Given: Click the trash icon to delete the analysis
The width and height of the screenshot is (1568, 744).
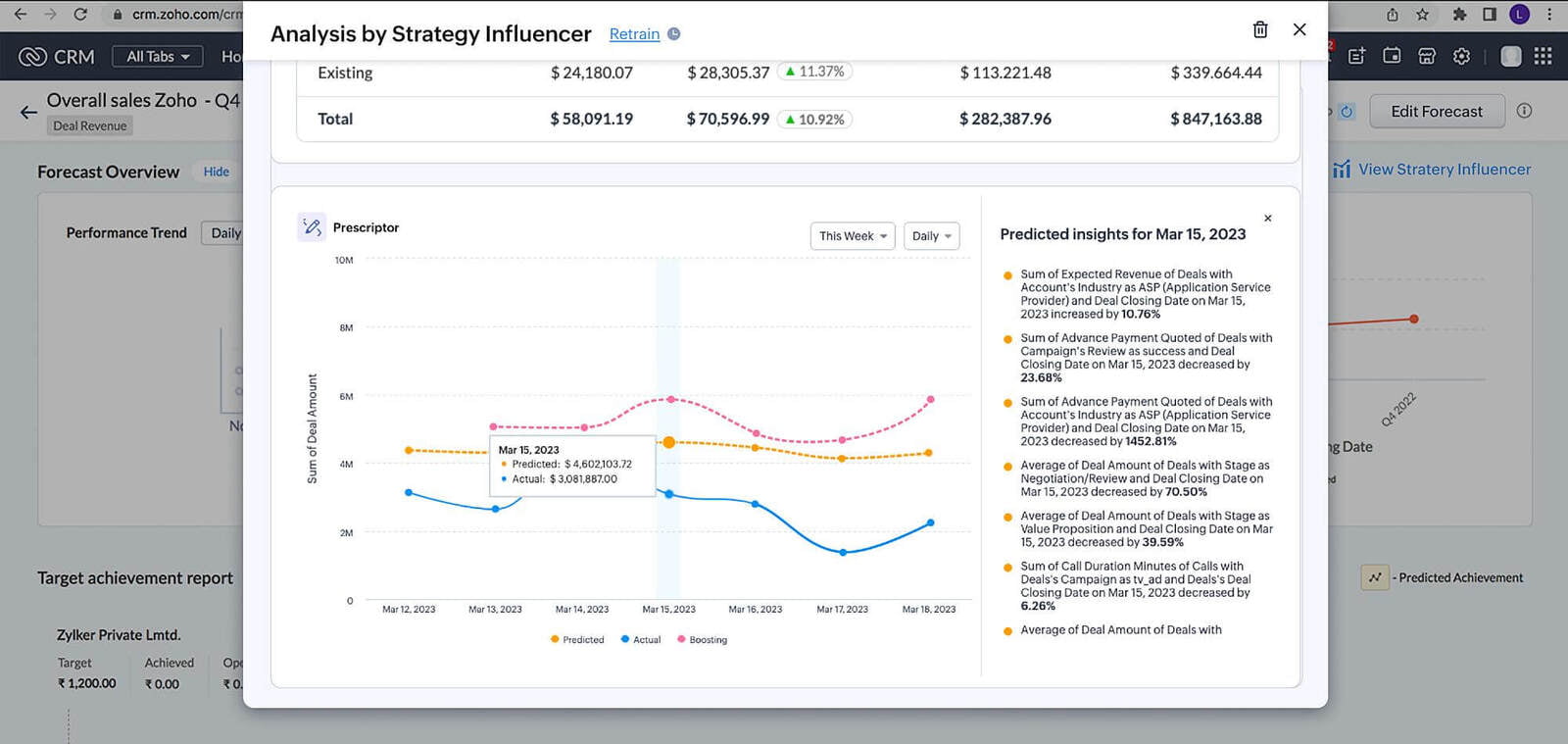Looking at the screenshot, I should pos(1260,30).
